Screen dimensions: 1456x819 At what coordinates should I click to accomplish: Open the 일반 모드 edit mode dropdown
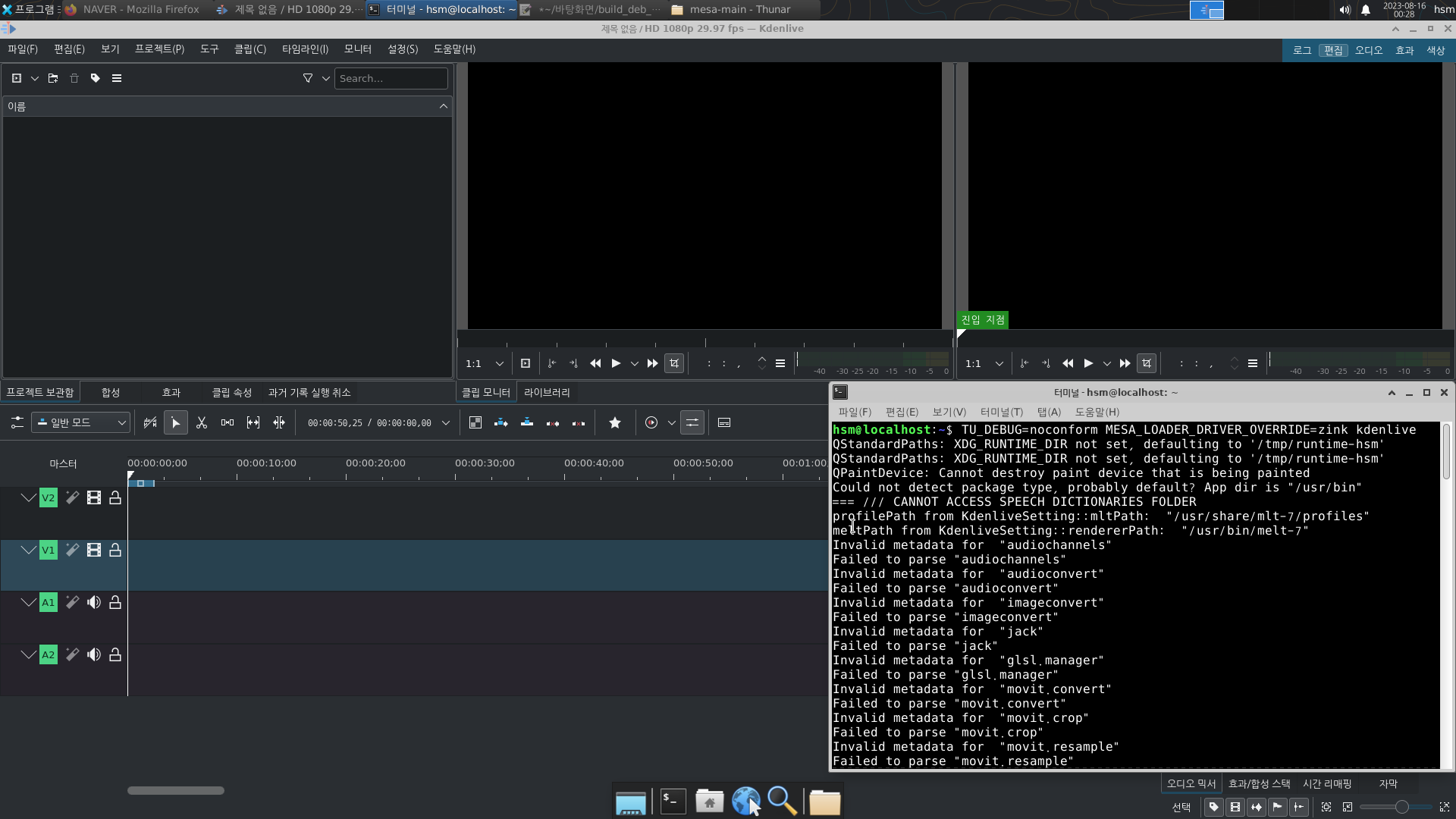coord(80,422)
